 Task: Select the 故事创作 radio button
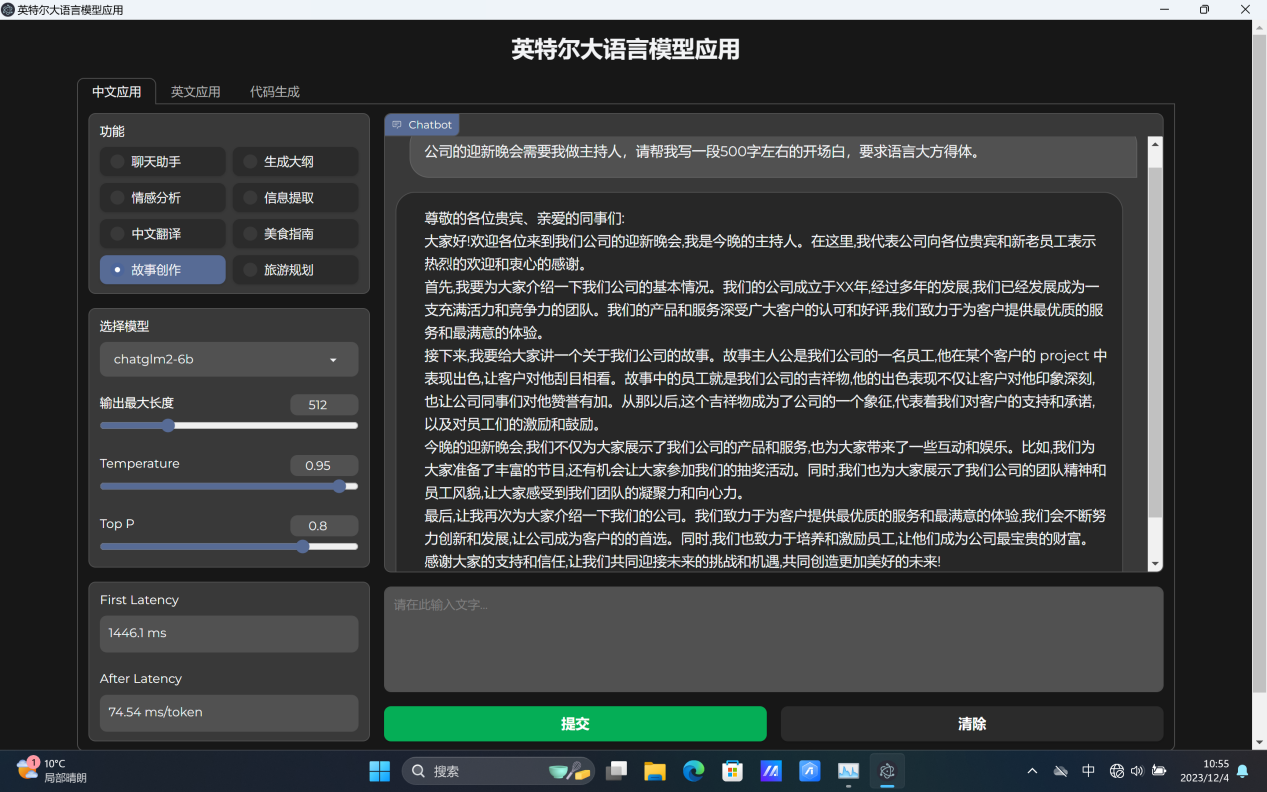[162, 270]
